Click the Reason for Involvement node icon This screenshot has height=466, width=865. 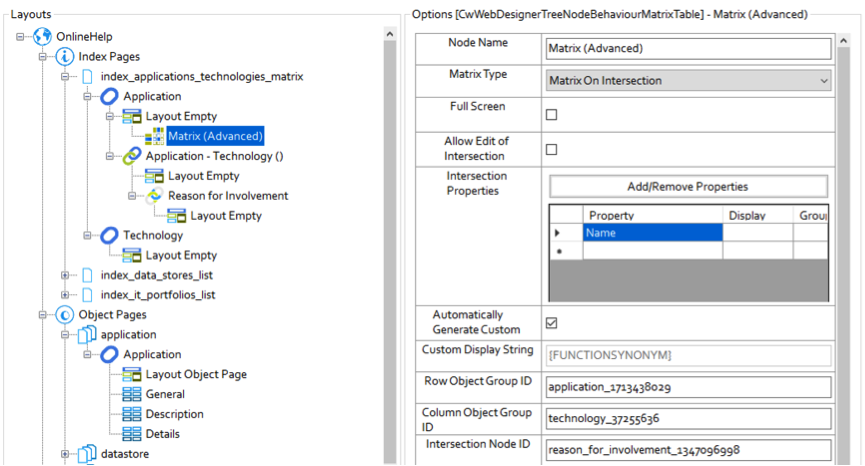click(154, 196)
